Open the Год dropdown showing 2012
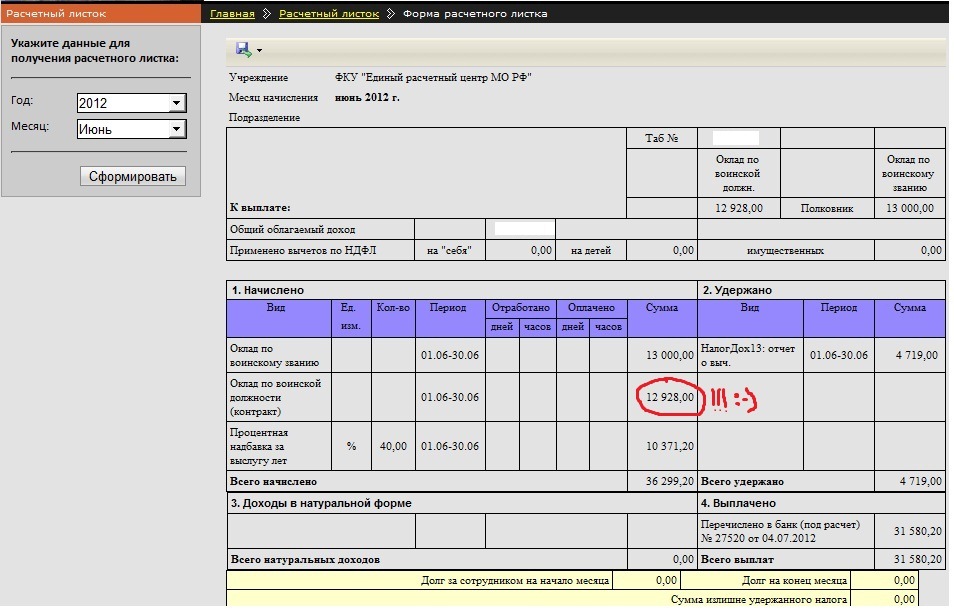Viewport: 954px width, 610px height. click(131, 103)
